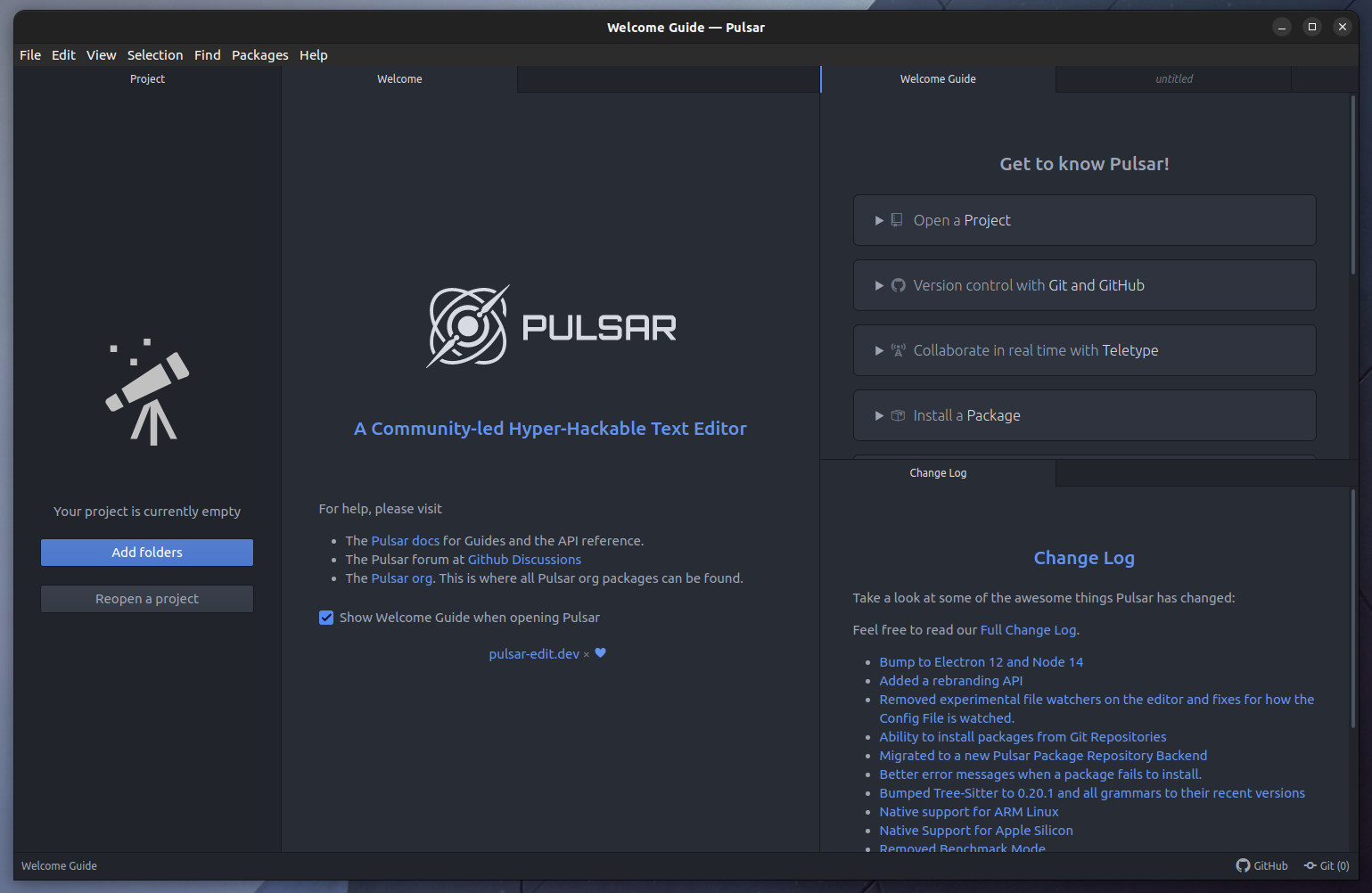Screen dimensions: 1372x893
Task: Expand Collaborate in real time with Teletype
Action: pyautogui.click(x=1084, y=350)
